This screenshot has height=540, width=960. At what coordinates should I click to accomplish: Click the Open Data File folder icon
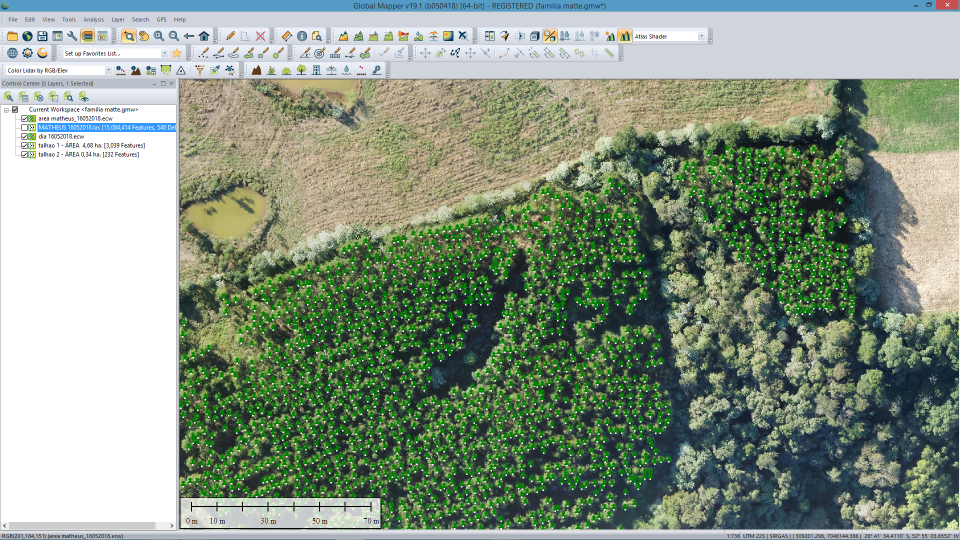pyautogui.click(x=12, y=36)
